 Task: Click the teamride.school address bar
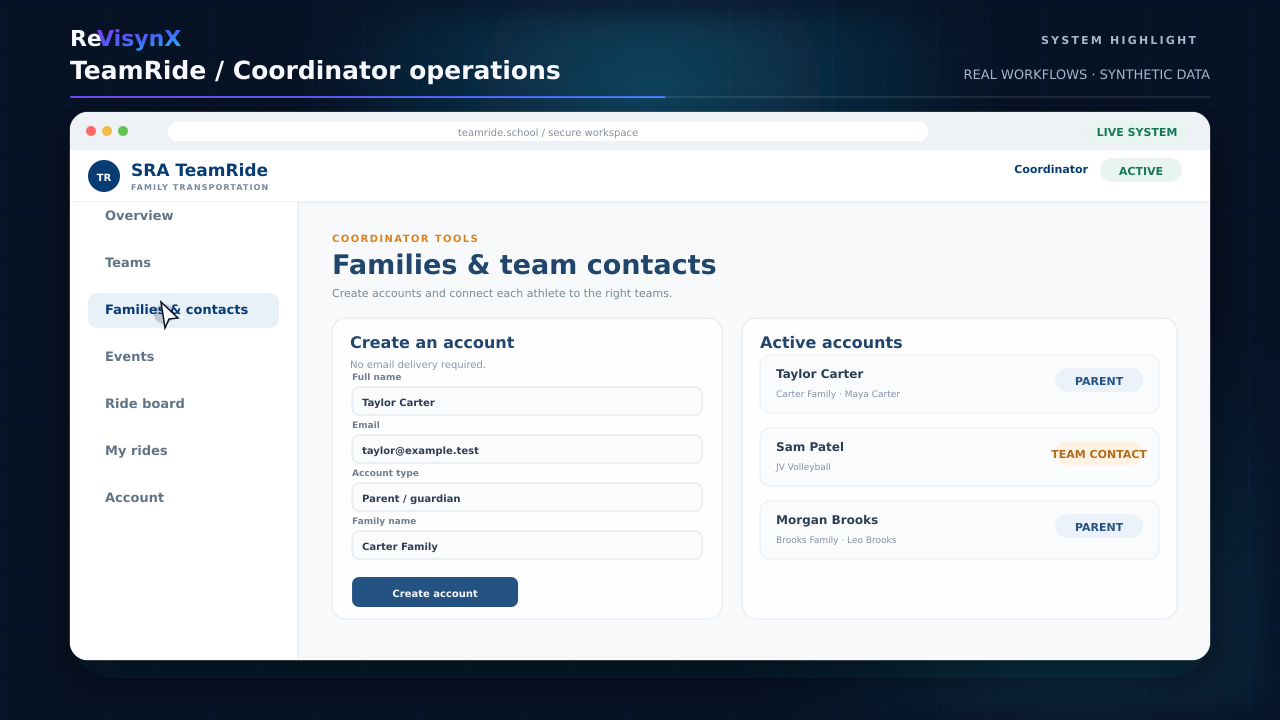point(548,132)
